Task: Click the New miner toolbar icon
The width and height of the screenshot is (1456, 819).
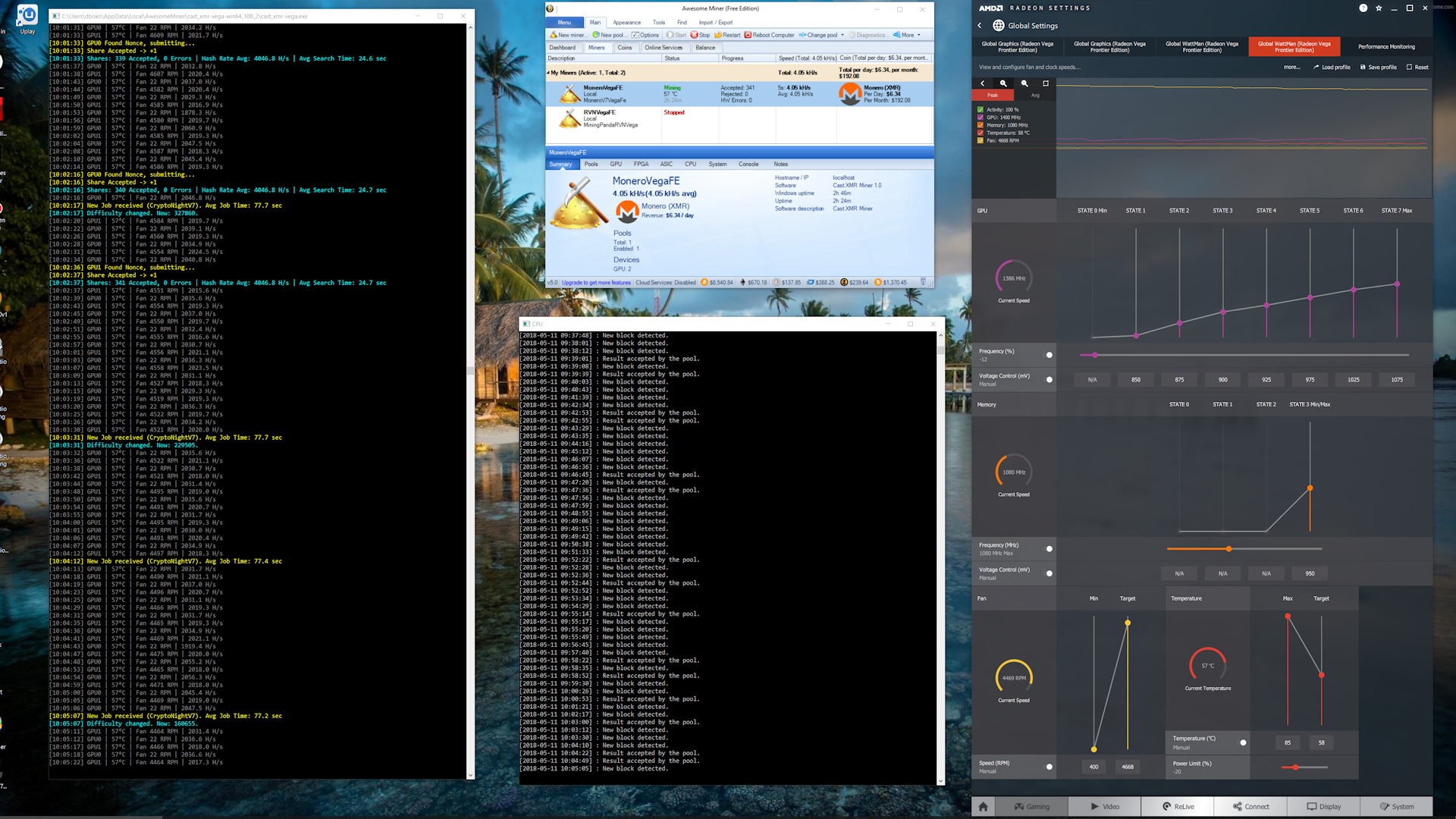Action: (554, 35)
